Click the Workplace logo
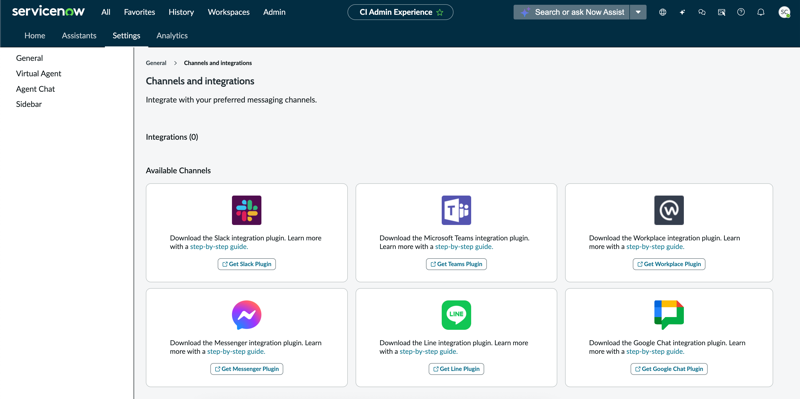 click(x=669, y=210)
